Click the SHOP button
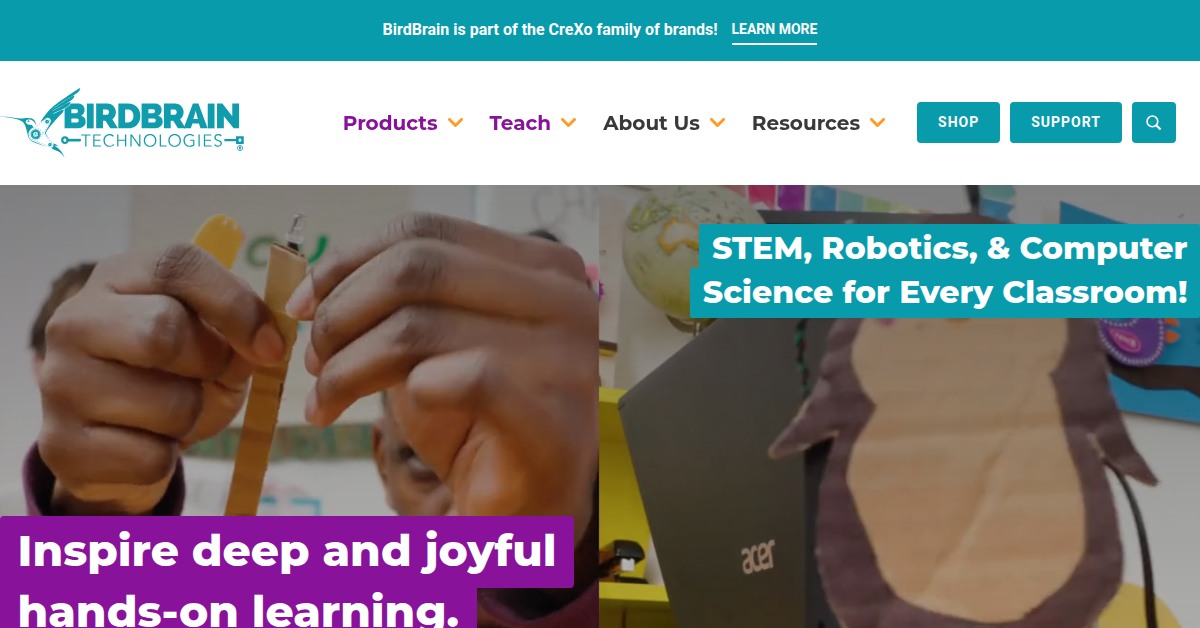The height and width of the screenshot is (628, 1200). 958,122
